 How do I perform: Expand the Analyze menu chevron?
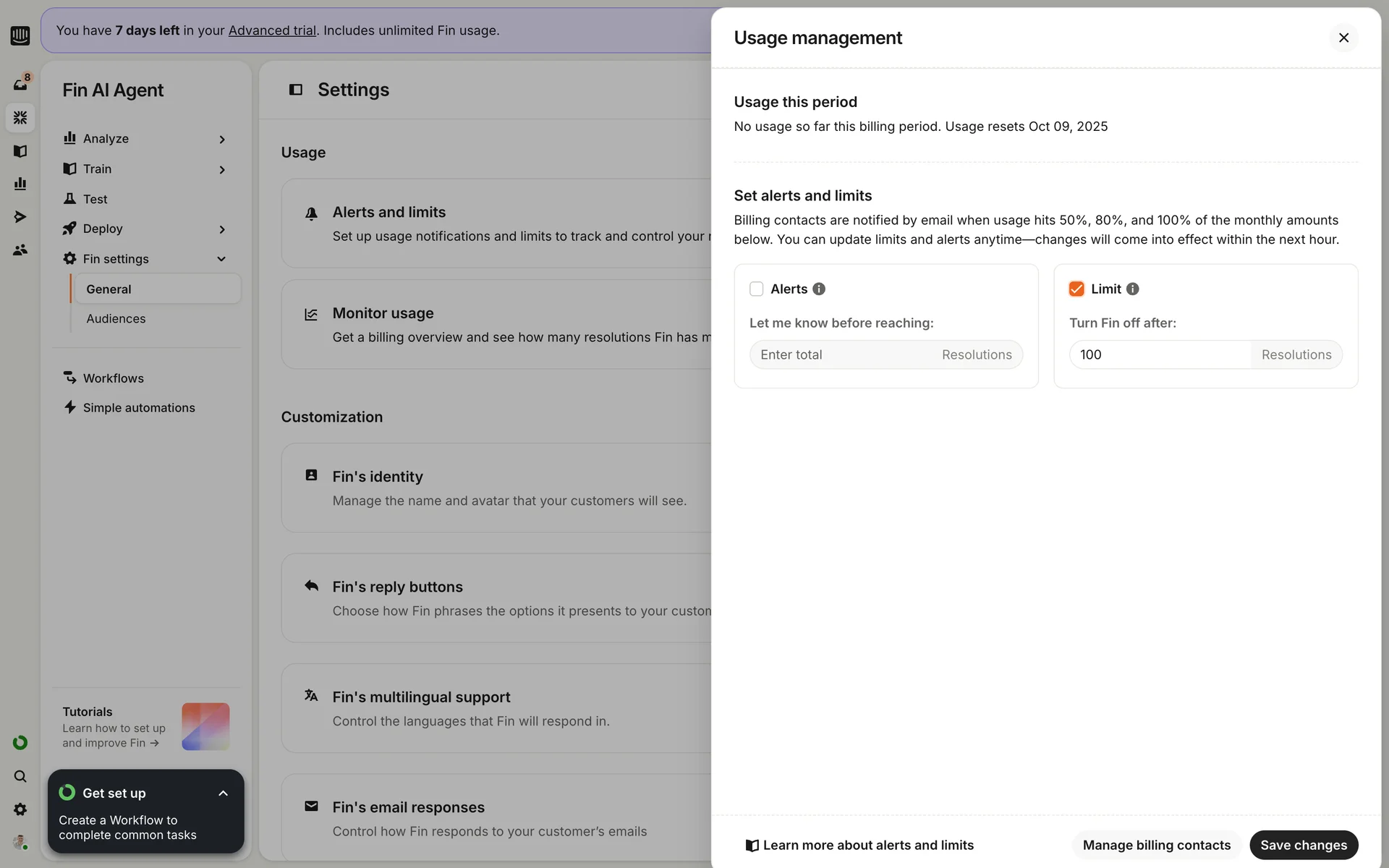click(x=222, y=139)
